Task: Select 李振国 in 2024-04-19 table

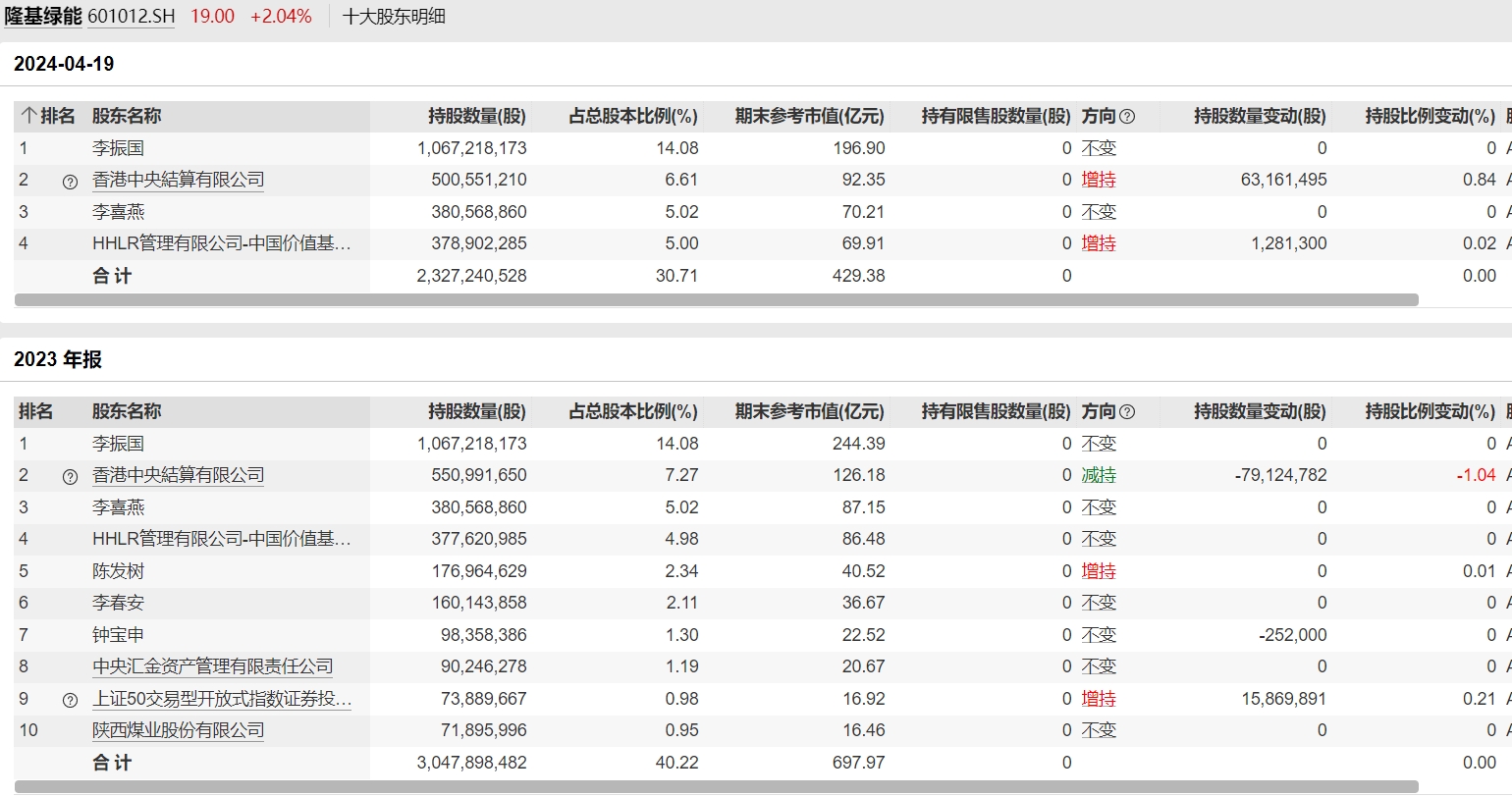Action: 118,148
